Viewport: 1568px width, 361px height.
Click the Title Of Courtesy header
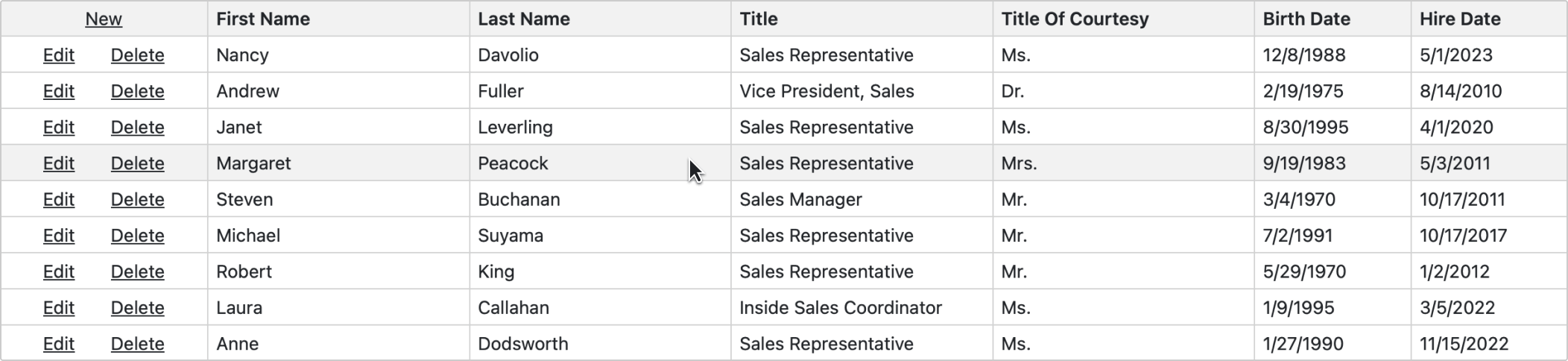click(1075, 19)
